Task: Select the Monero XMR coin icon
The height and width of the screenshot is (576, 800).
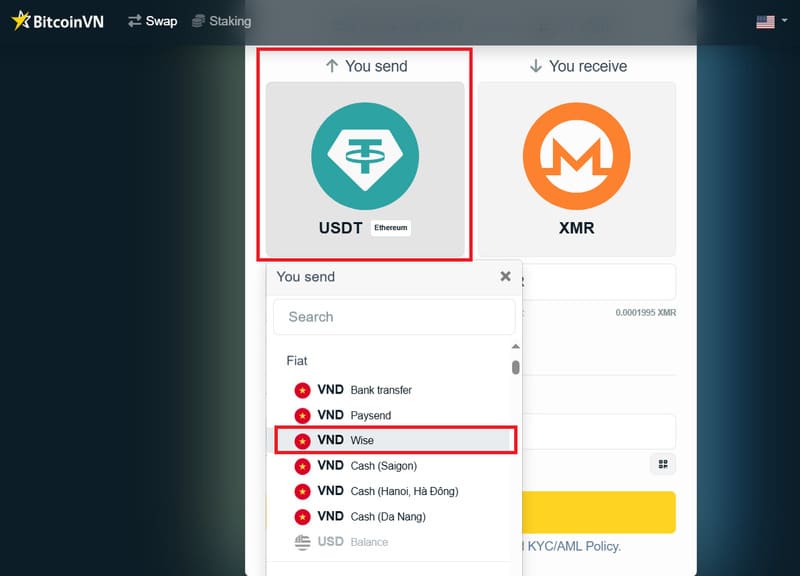Action: pyautogui.click(x=576, y=155)
